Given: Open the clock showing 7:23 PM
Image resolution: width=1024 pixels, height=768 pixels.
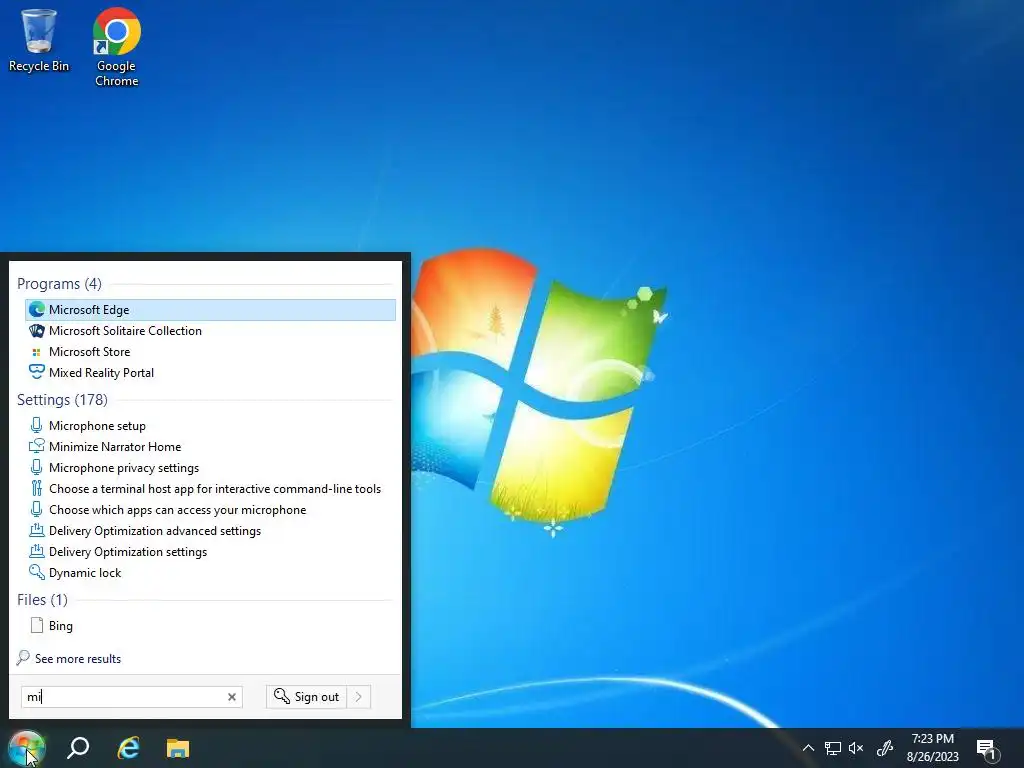Looking at the screenshot, I should tap(933, 748).
